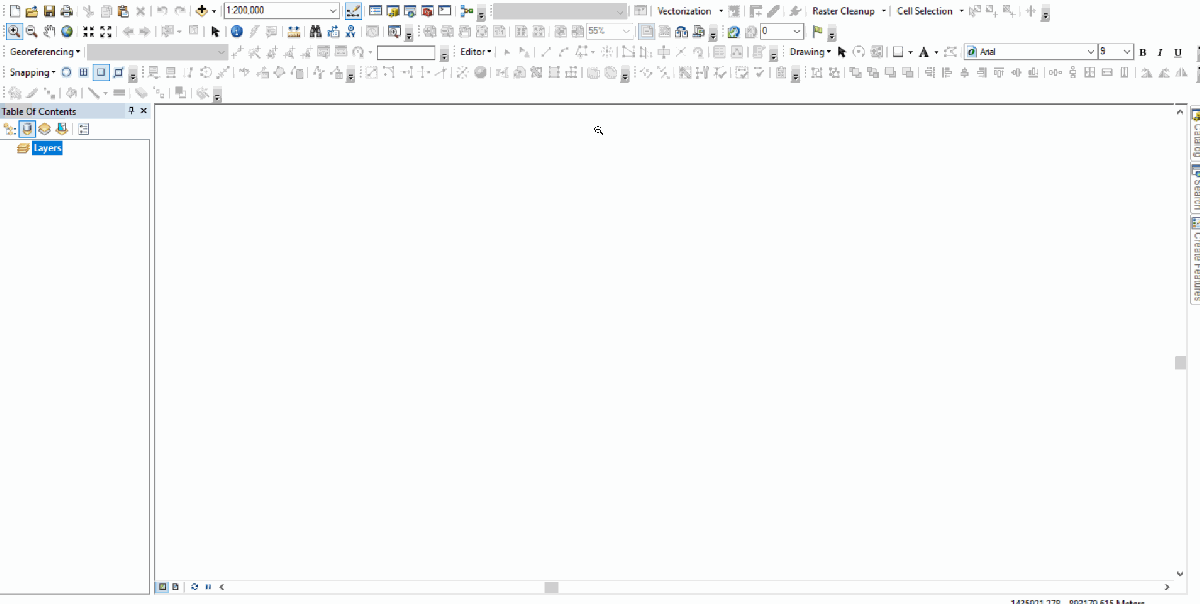
Task: Open the Find binoculars tool
Action: pyautogui.click(x=315, y=31)
